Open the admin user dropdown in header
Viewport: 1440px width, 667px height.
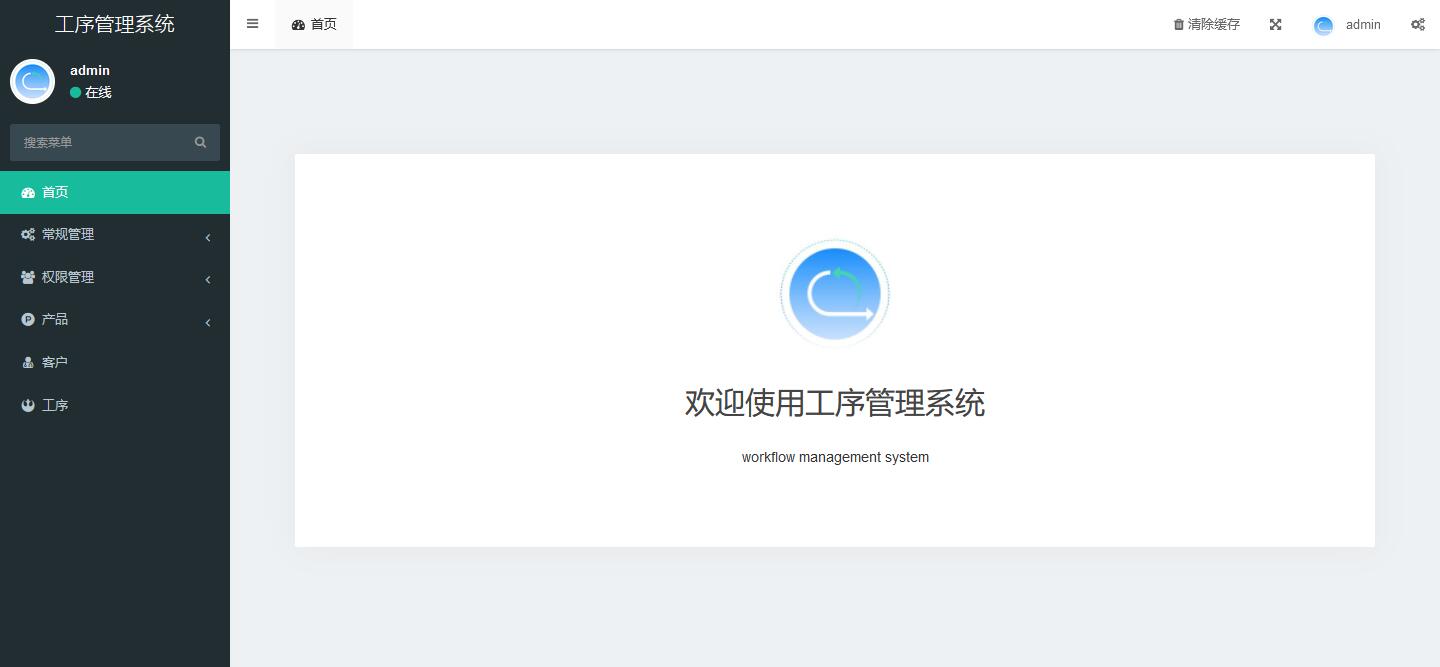tap(1347, 25)
